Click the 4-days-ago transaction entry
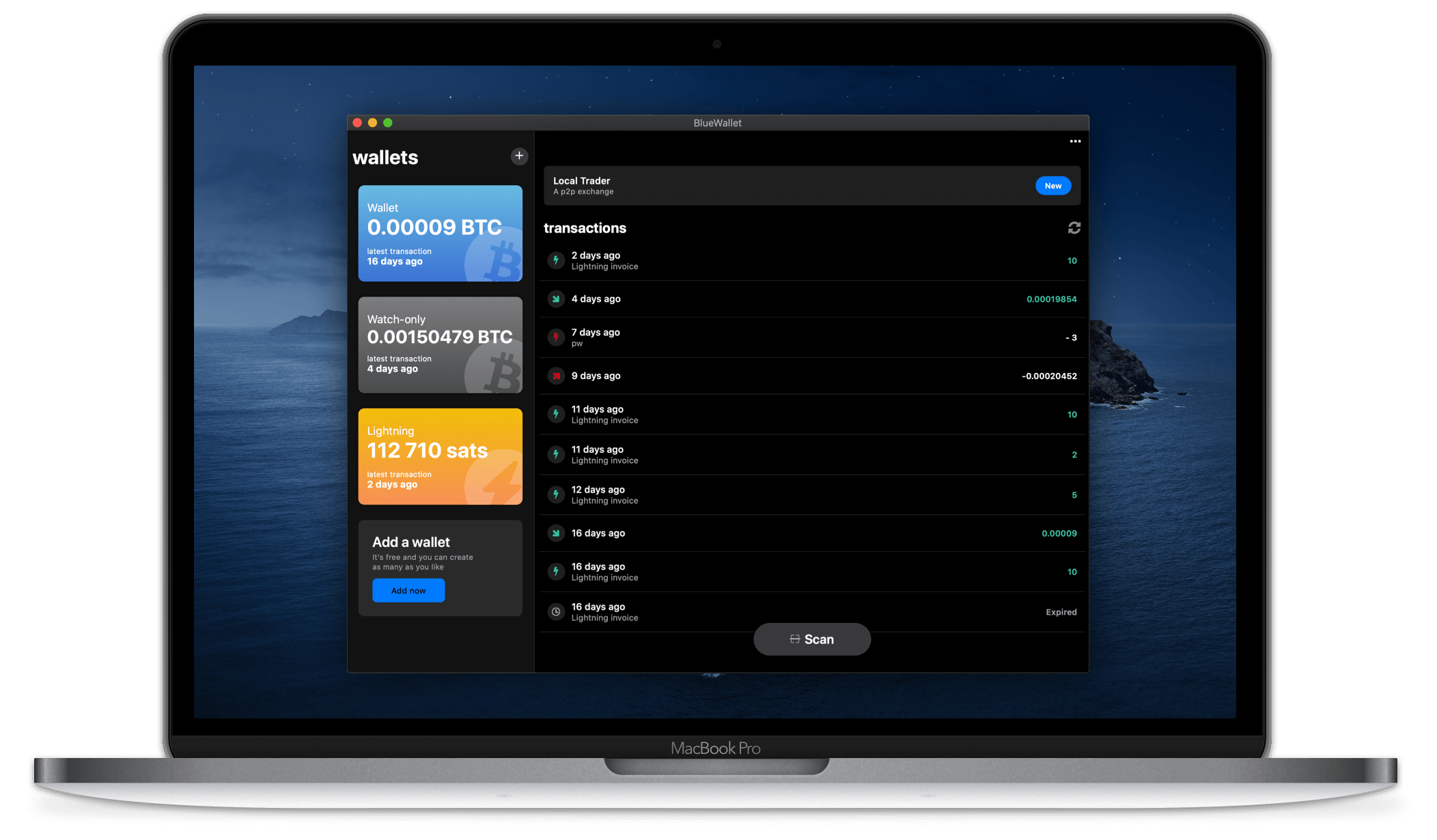1437x840 pixels. (x=811, y=298)
